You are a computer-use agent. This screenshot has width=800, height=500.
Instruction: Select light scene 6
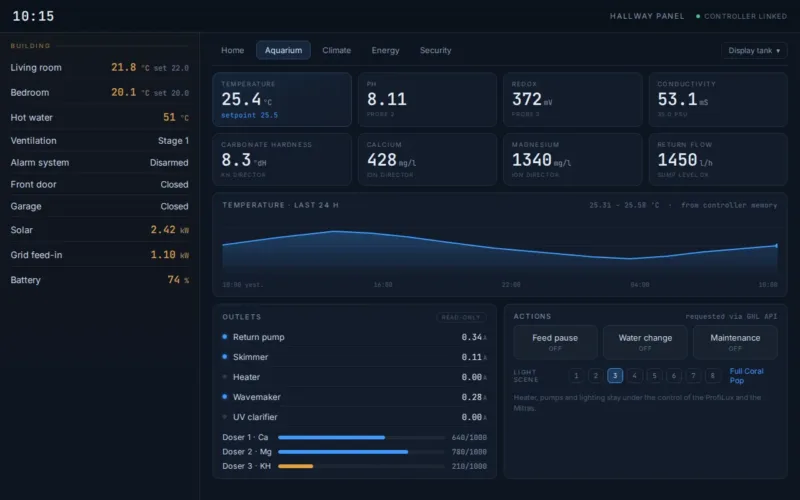pyautogui.click(x=673, y=376)
